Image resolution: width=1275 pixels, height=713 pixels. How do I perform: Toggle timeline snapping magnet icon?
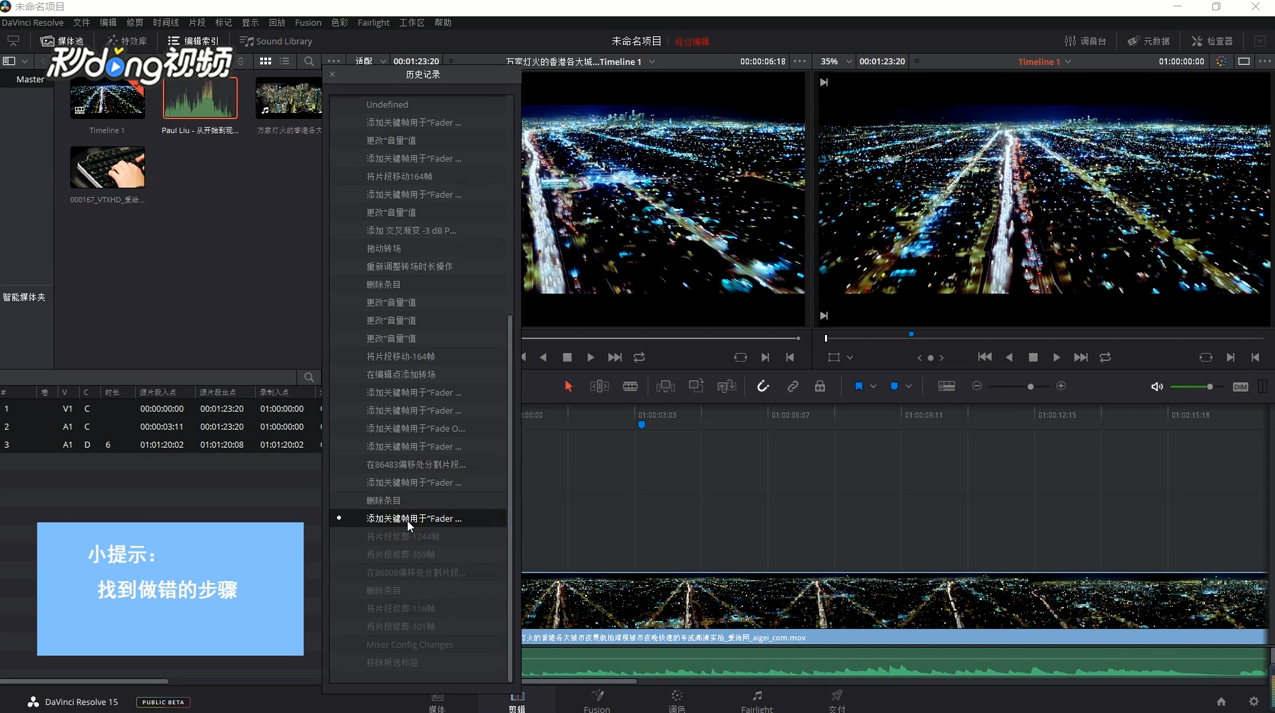click(x=763, y=387)
